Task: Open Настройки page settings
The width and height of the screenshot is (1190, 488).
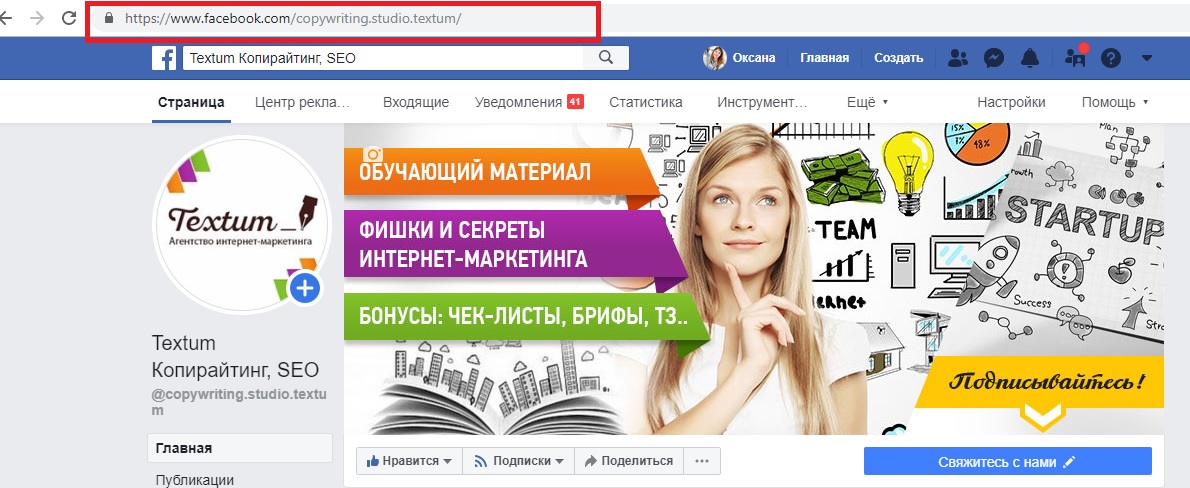Action: 1011,102
